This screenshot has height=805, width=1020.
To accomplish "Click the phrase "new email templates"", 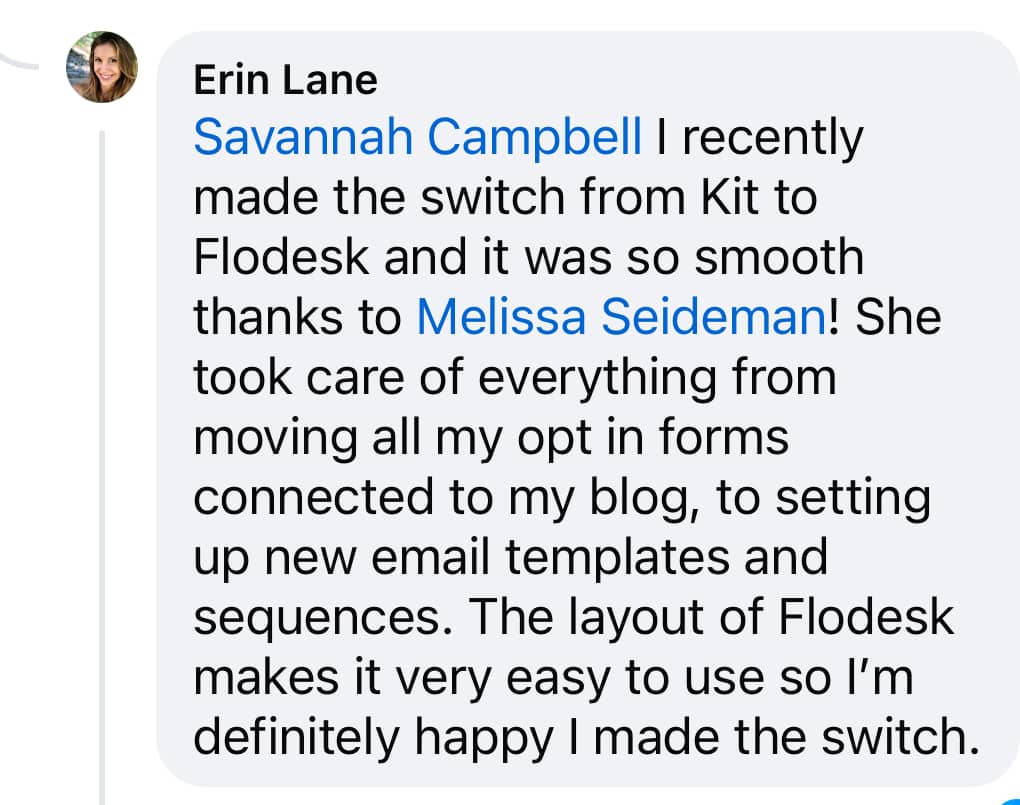I will pos(497,557).
